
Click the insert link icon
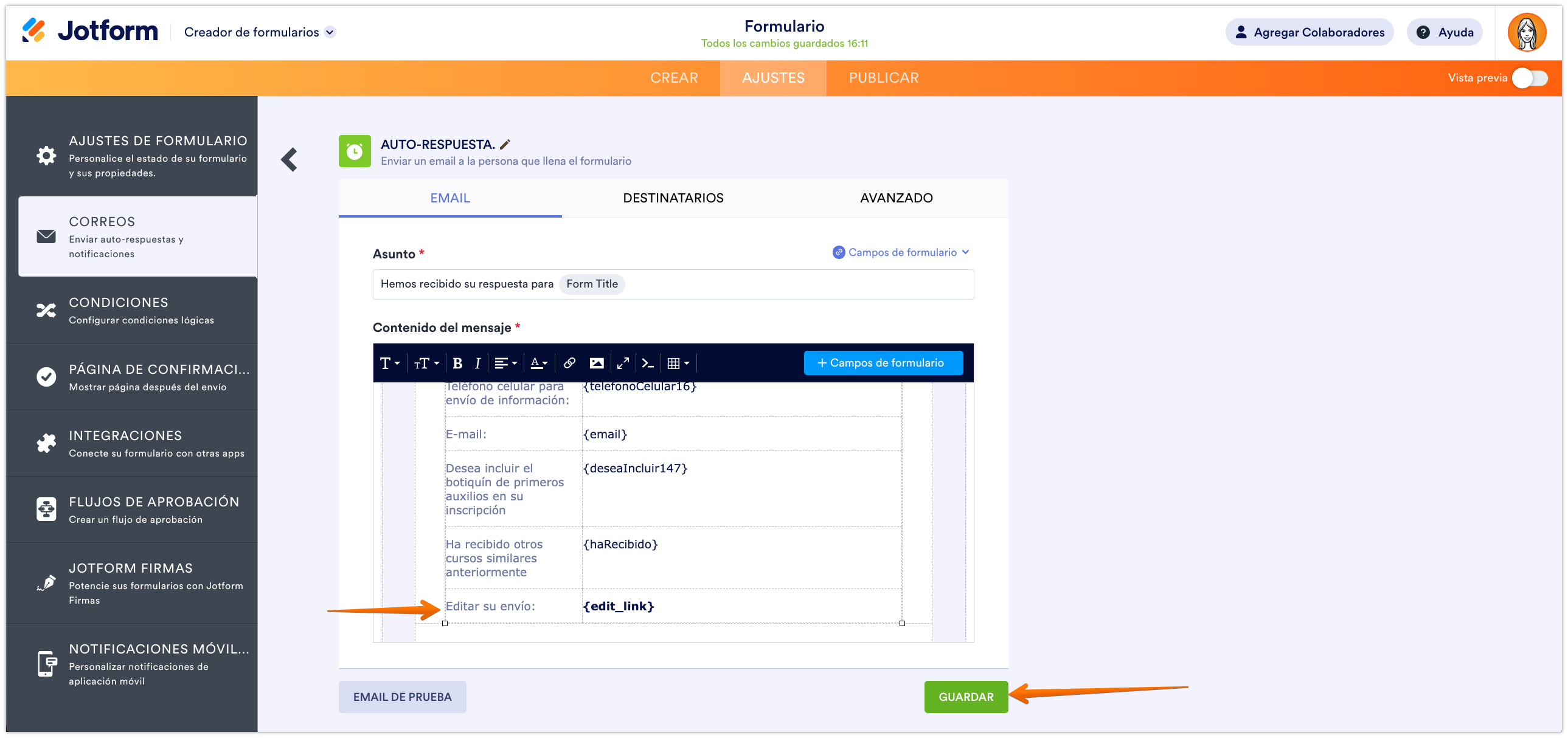[x=569, y=363]
